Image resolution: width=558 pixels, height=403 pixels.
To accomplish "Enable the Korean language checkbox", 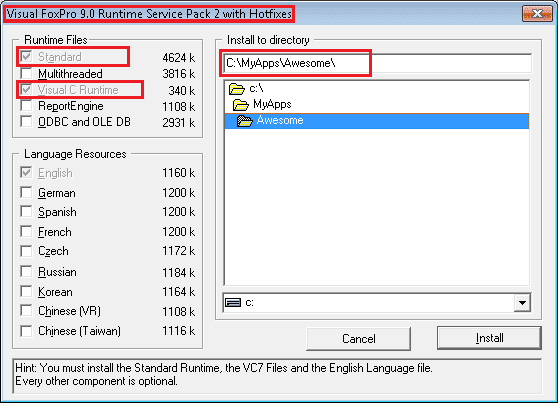I will click(26, 292).
